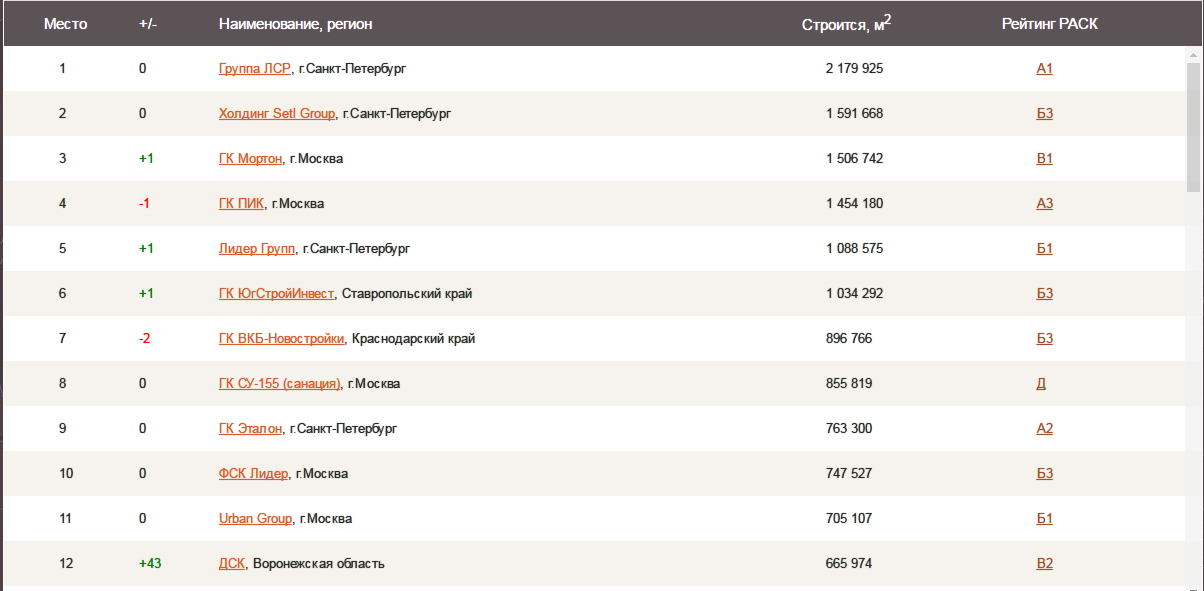Open the А1 rating for Группа ЛСР
Screen dimensions: 1204x591
(1045, 69)
